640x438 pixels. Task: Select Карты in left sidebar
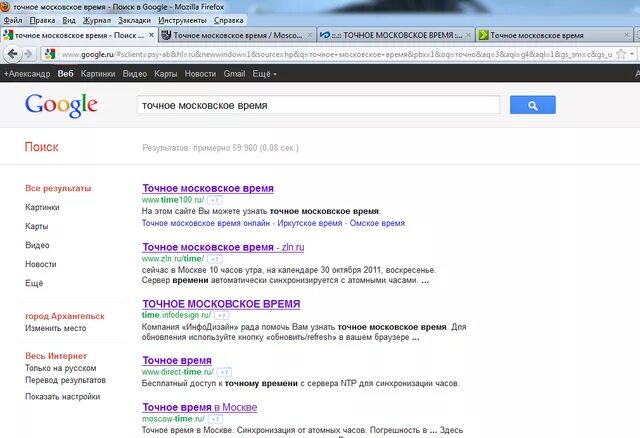pos(36,226)
